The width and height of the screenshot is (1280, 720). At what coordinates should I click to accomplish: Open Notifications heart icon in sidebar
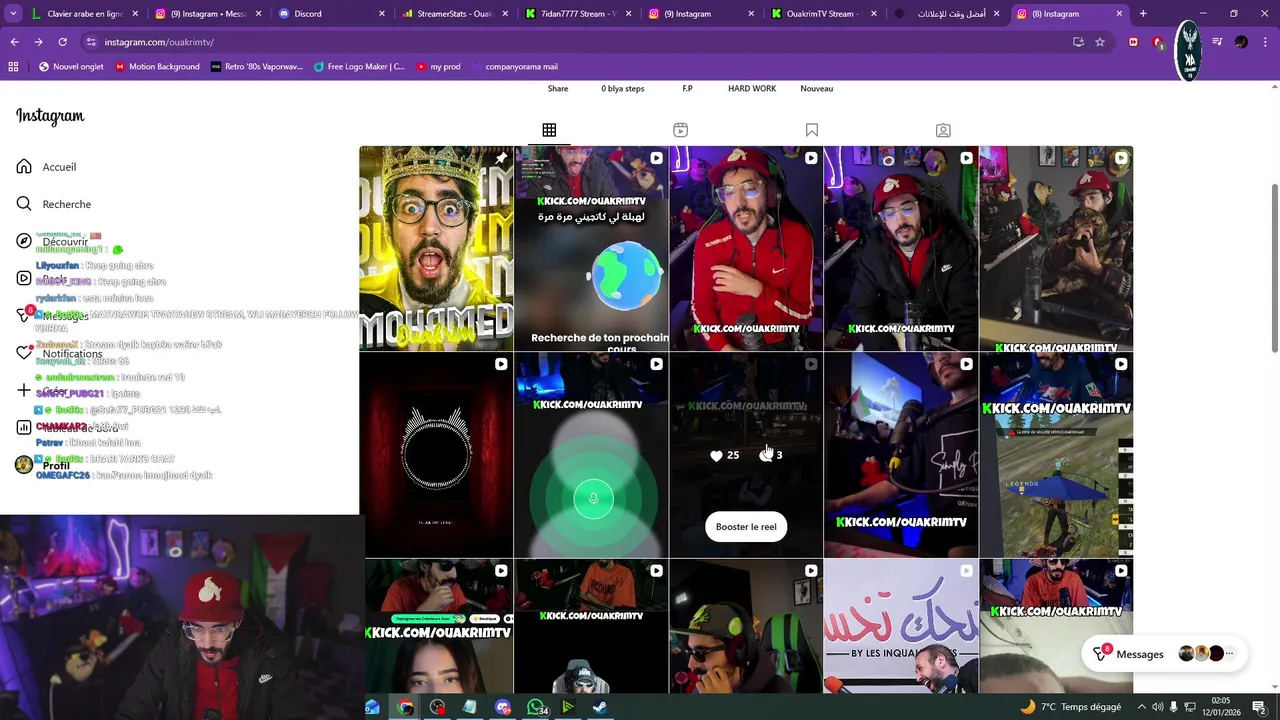tap(24, 353)
